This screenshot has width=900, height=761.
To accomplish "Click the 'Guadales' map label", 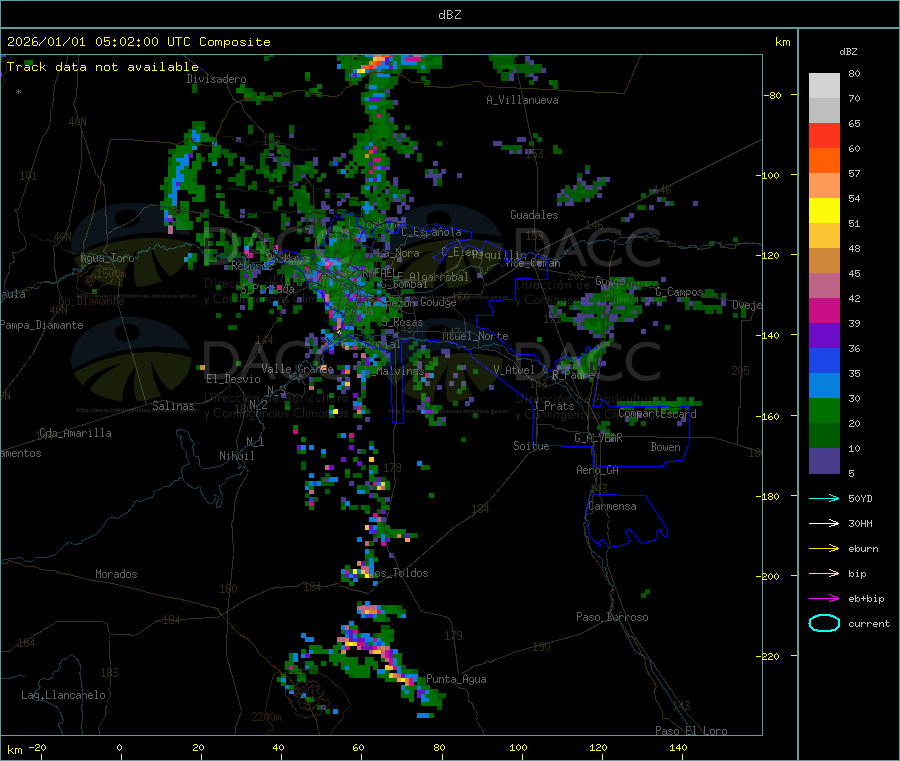I will (534, 215).
